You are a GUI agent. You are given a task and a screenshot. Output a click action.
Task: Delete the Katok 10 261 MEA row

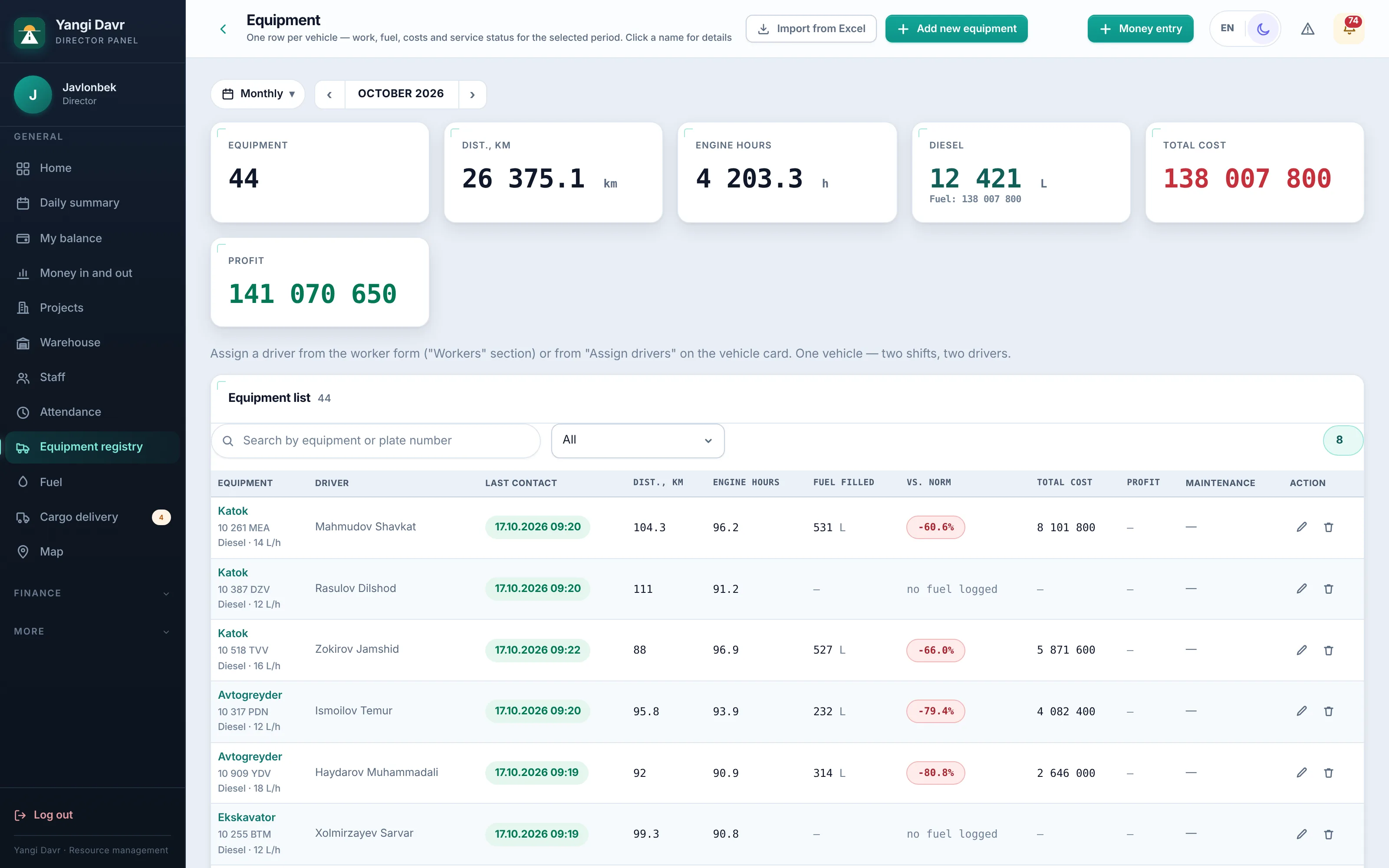1328,527
